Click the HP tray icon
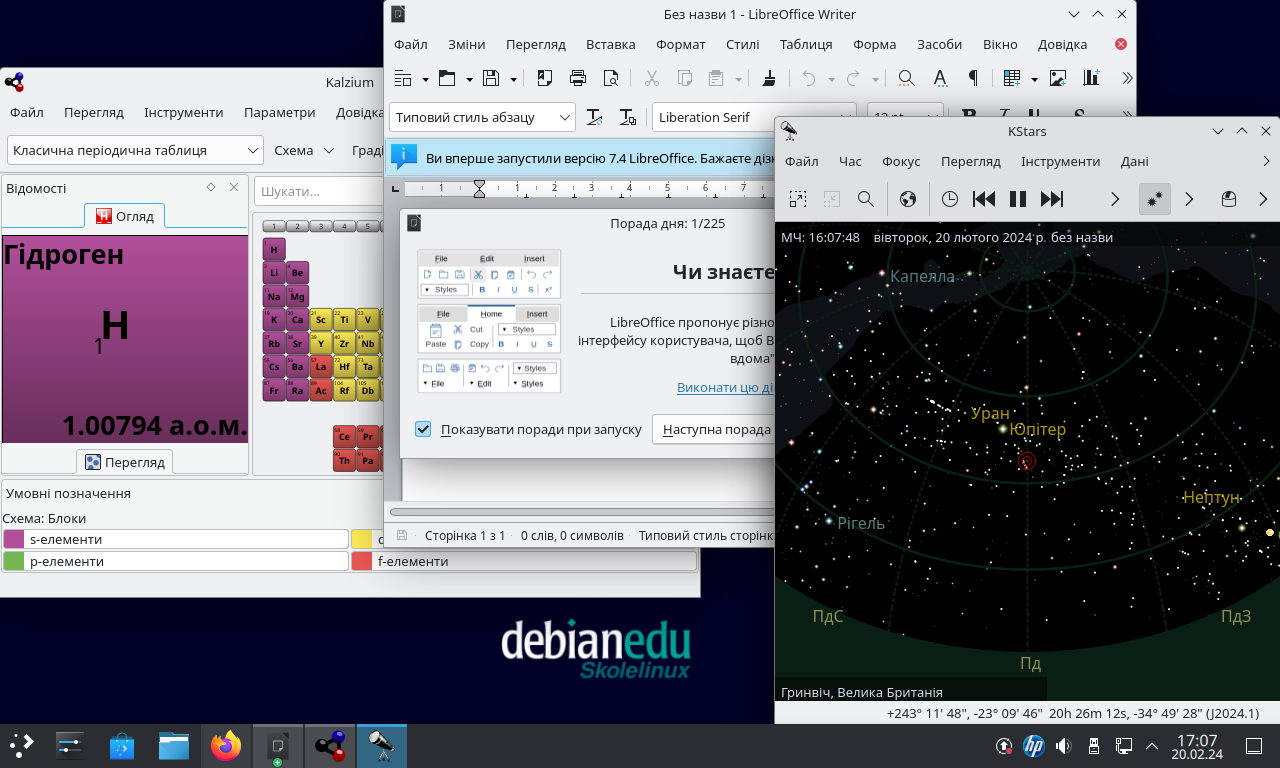Image resolution: width=1280 pixels, height=768 pixels. pos(1034,746)
